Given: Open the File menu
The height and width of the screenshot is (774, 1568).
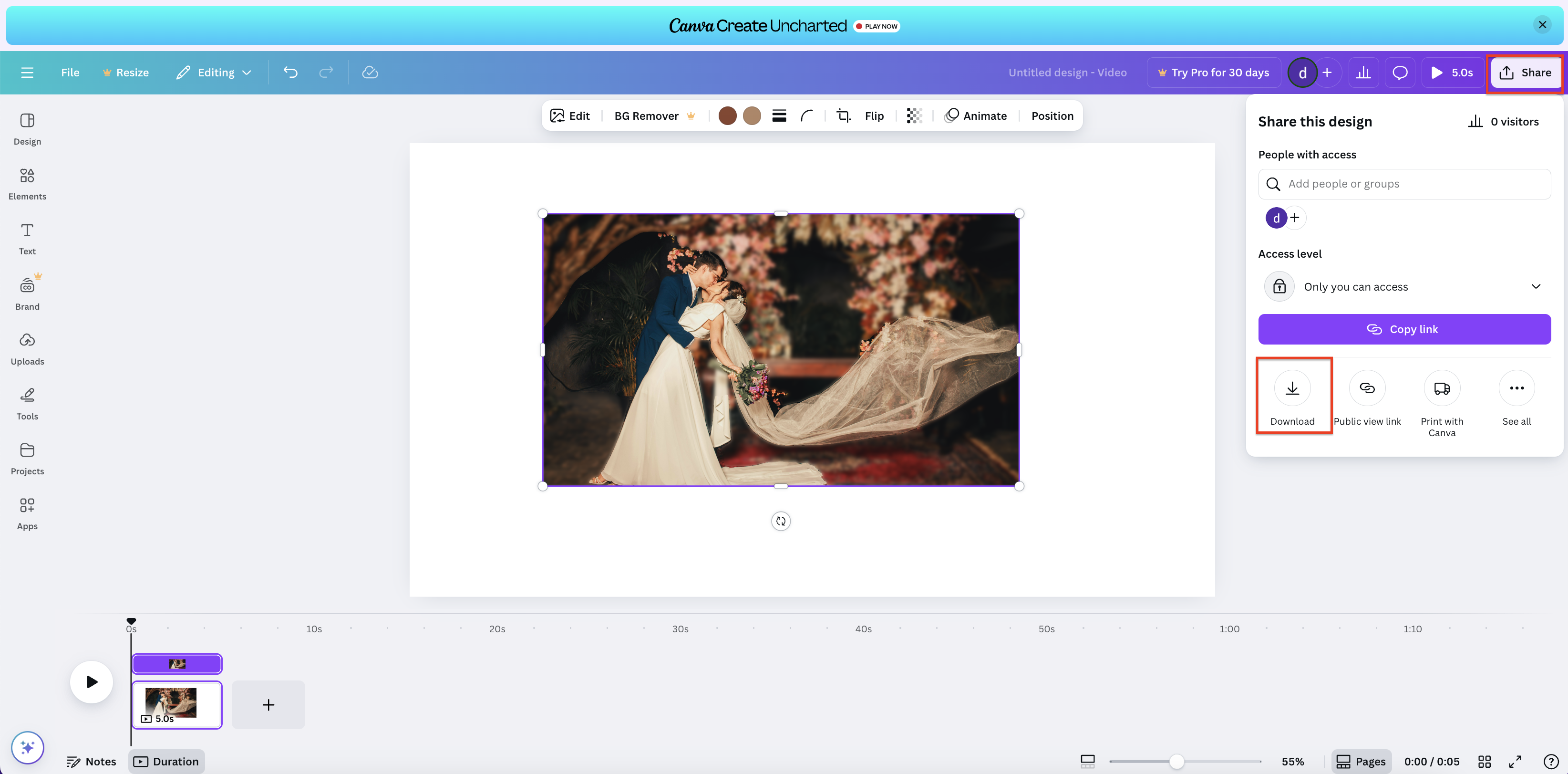Looking at the screenshot, I should click(70, 73).
